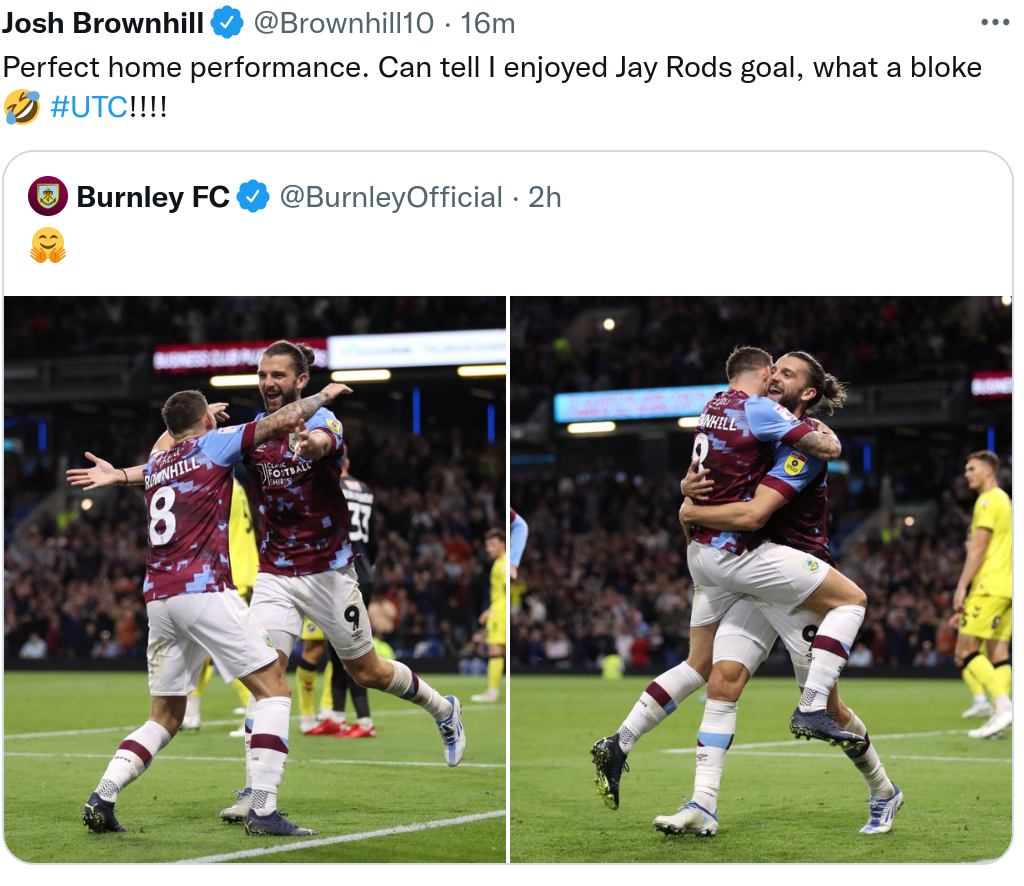Open the right photo of players hugging
The image size is (1024, 886).
coord(761,580)
